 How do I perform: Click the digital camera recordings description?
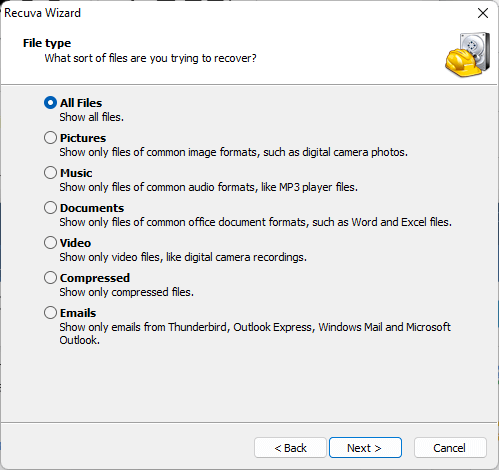pos(183,257)
